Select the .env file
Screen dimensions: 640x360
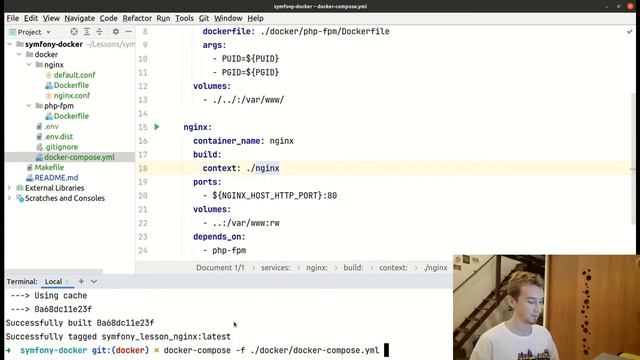click(x=51, y=126)
